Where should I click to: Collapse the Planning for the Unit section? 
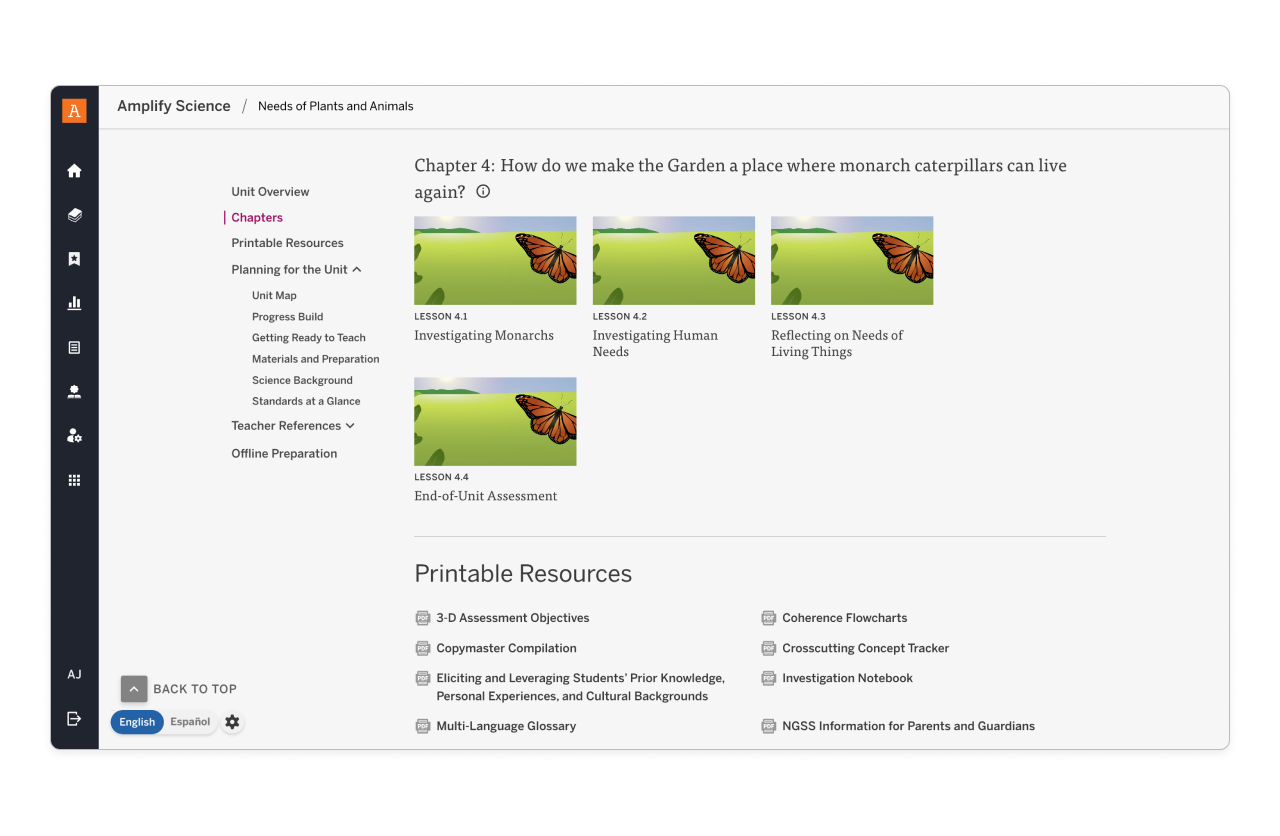(356, 270)
